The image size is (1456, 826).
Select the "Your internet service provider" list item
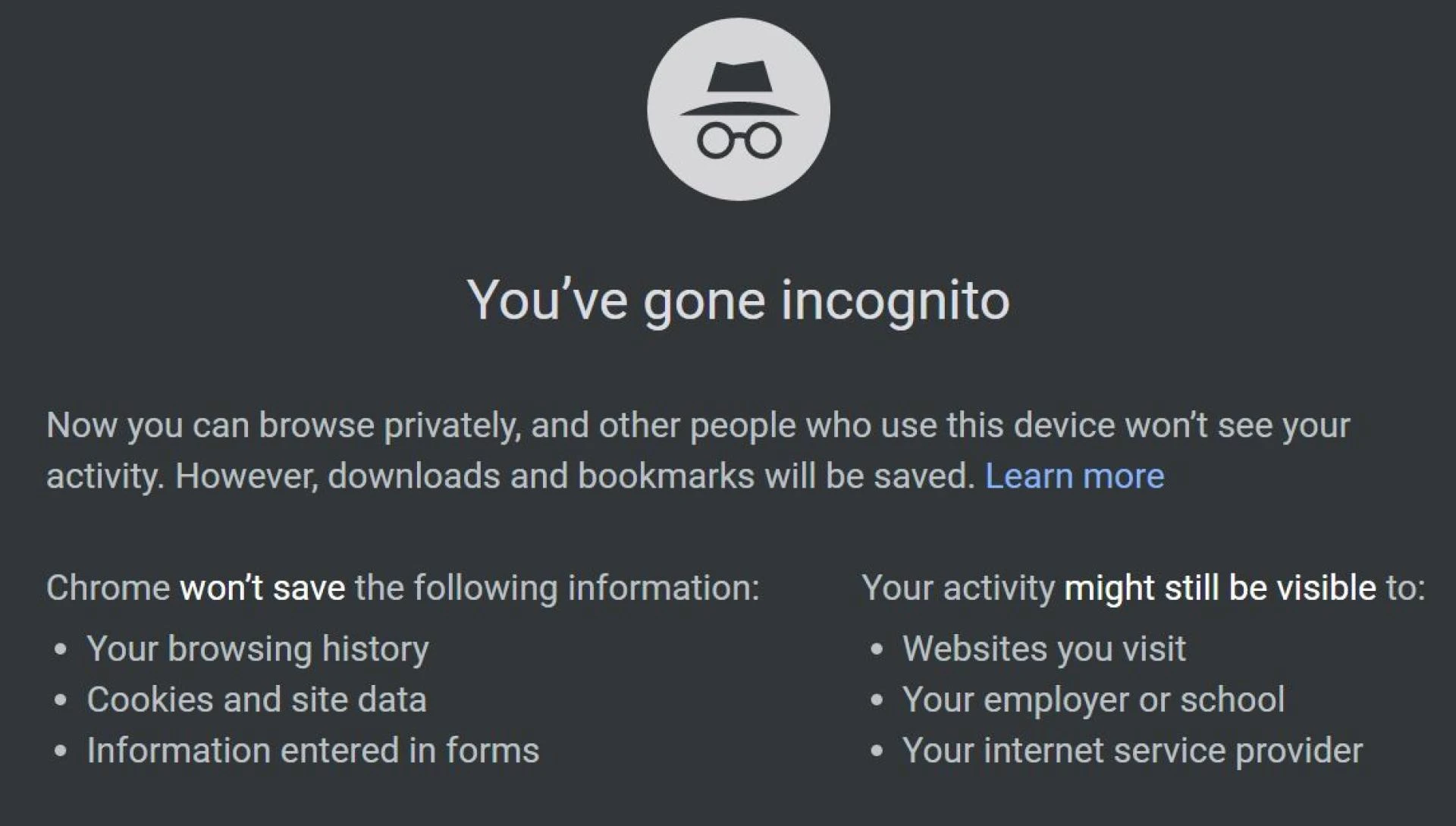click(x=1131, y=750)
